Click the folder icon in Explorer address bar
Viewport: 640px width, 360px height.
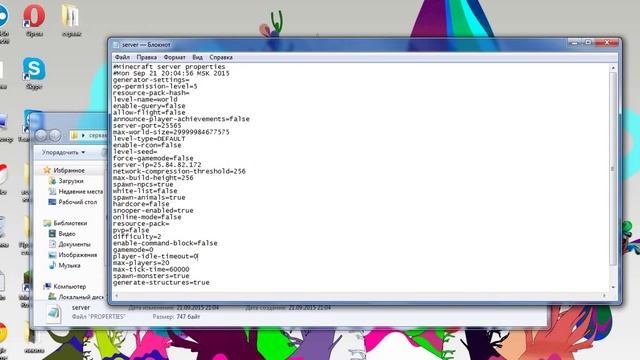(74, 135)
